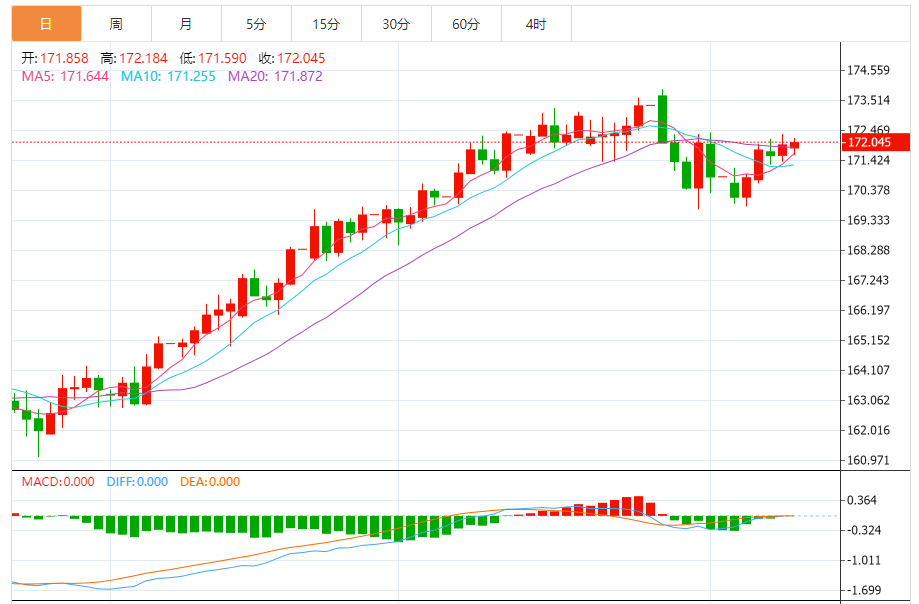919x604 pixels.
Task: Click the 0.364 MACD axis label
Action: pos(862,500)
